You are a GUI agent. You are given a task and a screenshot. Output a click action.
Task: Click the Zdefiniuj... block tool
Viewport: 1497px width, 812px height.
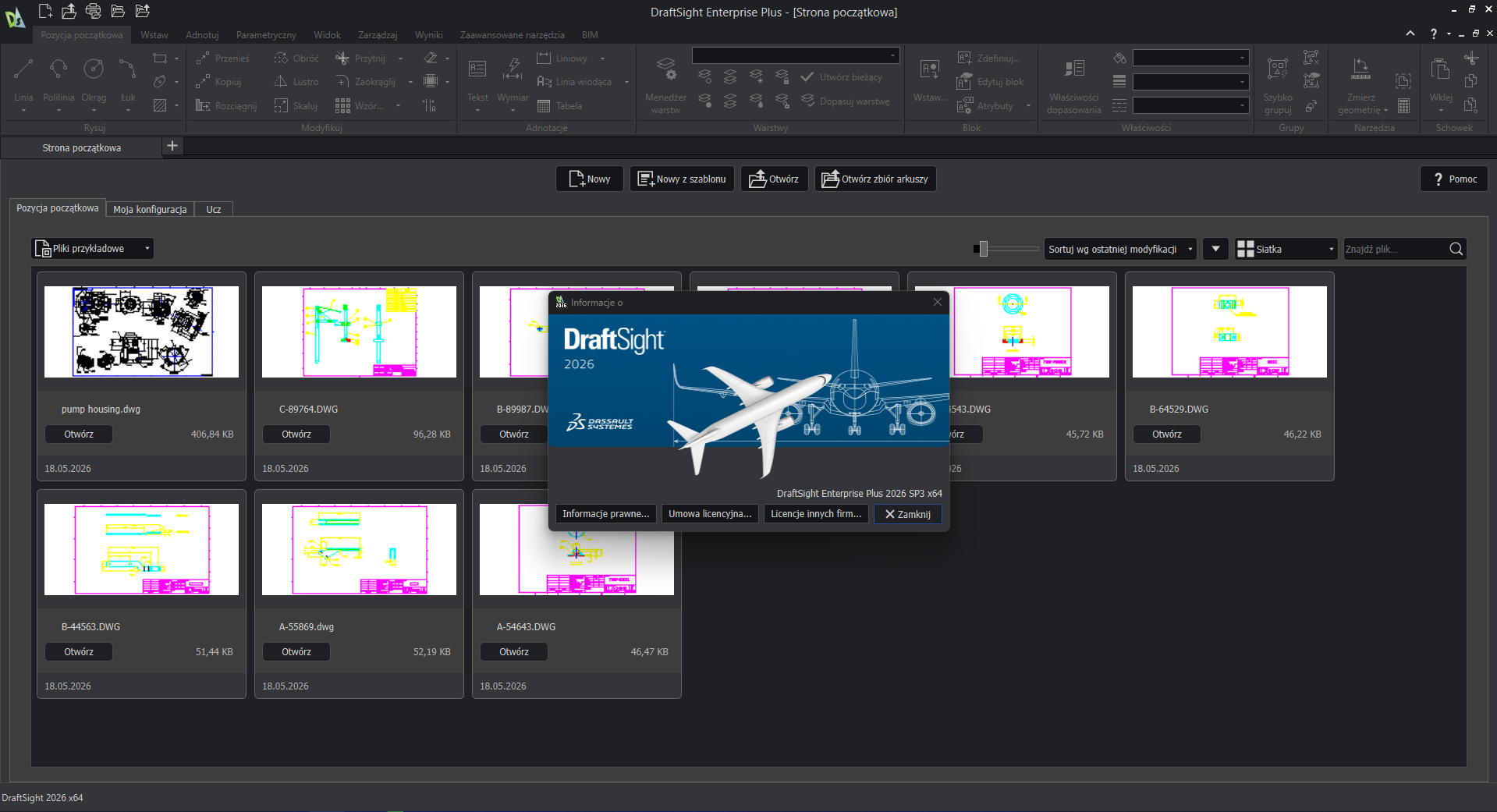click(988, 59)
